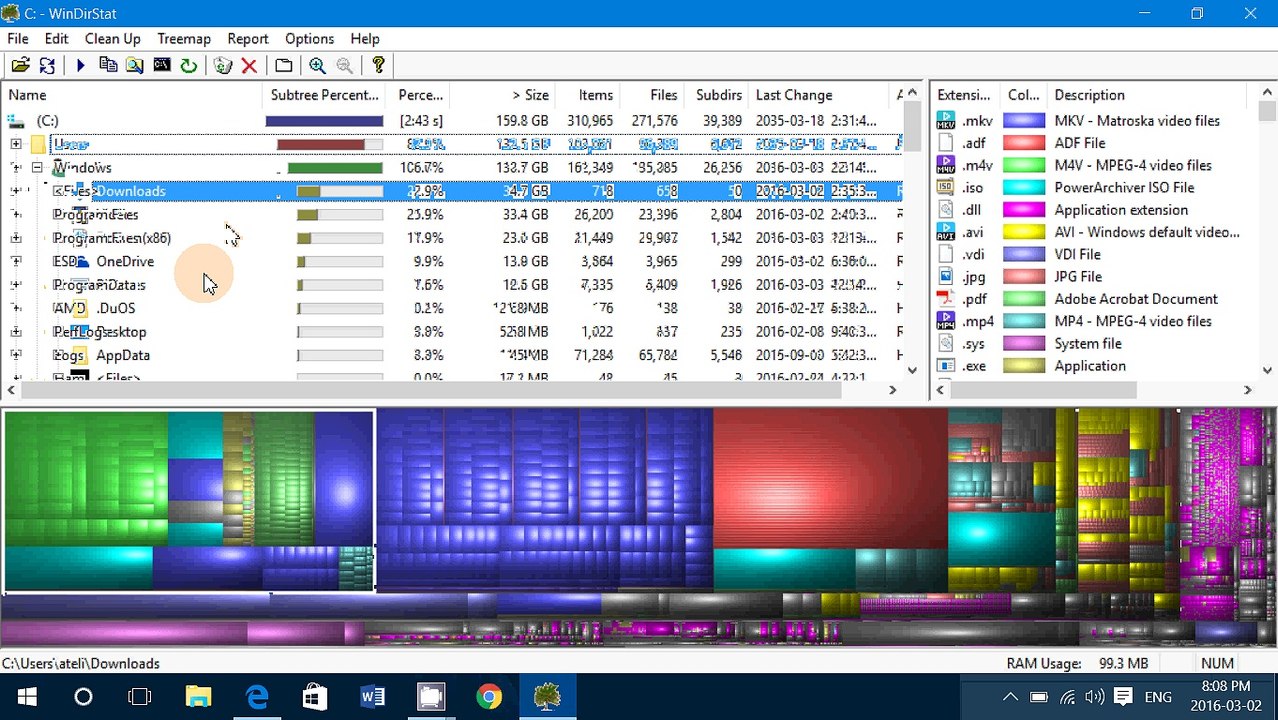Click the yellow Help question mark icon
1278x720 pixels.
pyautogui.click(x=378, y=65)
